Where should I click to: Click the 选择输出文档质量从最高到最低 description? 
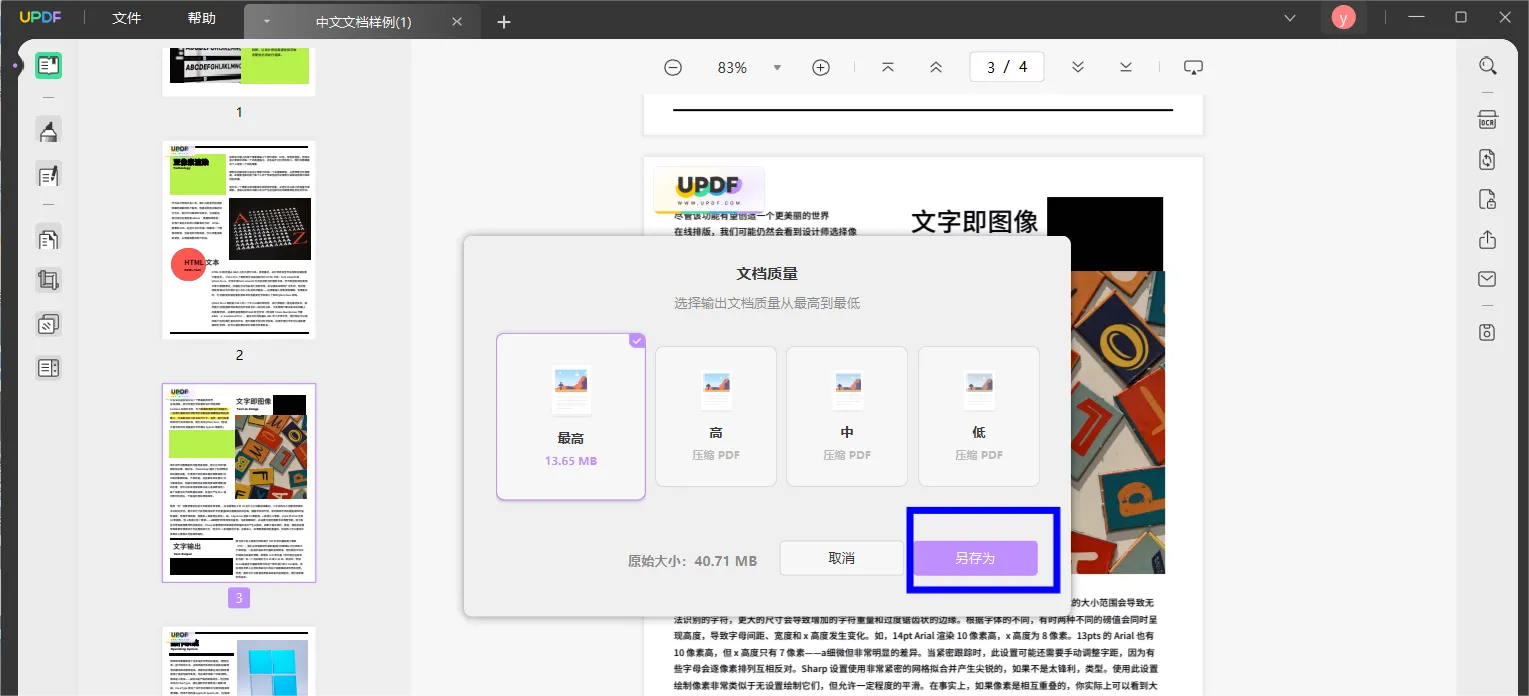coord(767,303)
